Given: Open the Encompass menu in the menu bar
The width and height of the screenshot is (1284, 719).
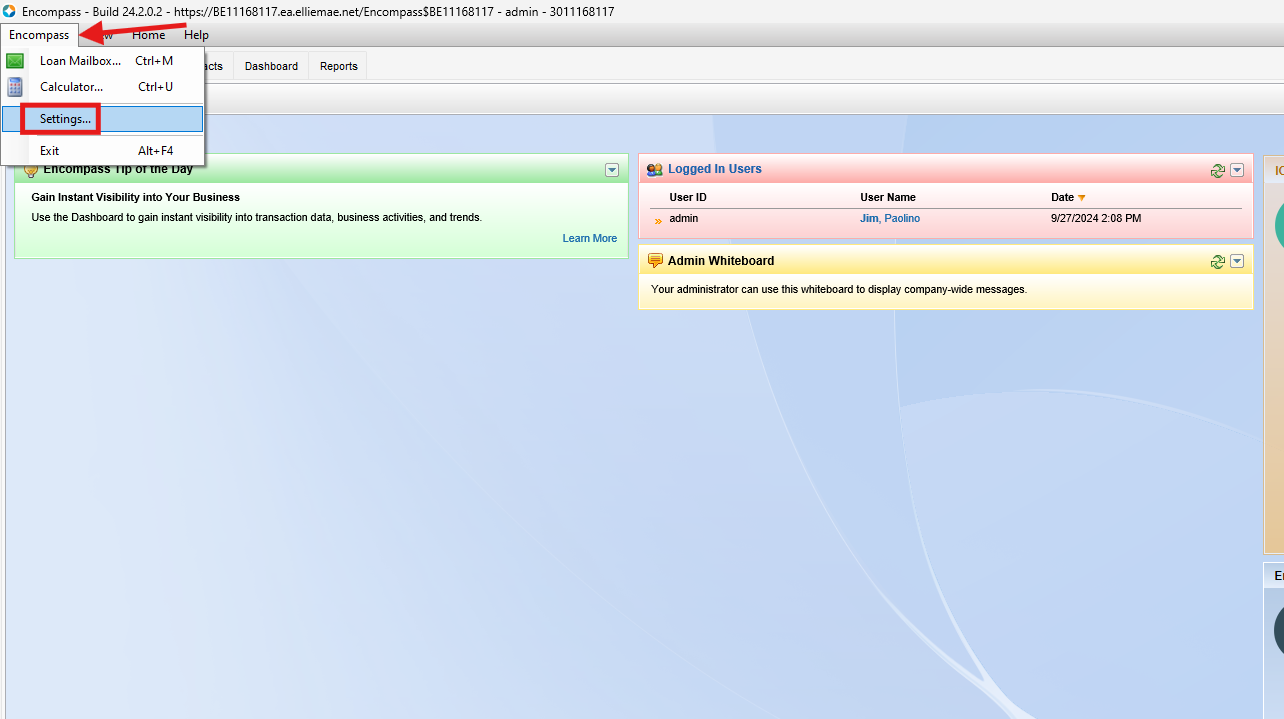Looking at the screenshot, I should click(39, 35).
